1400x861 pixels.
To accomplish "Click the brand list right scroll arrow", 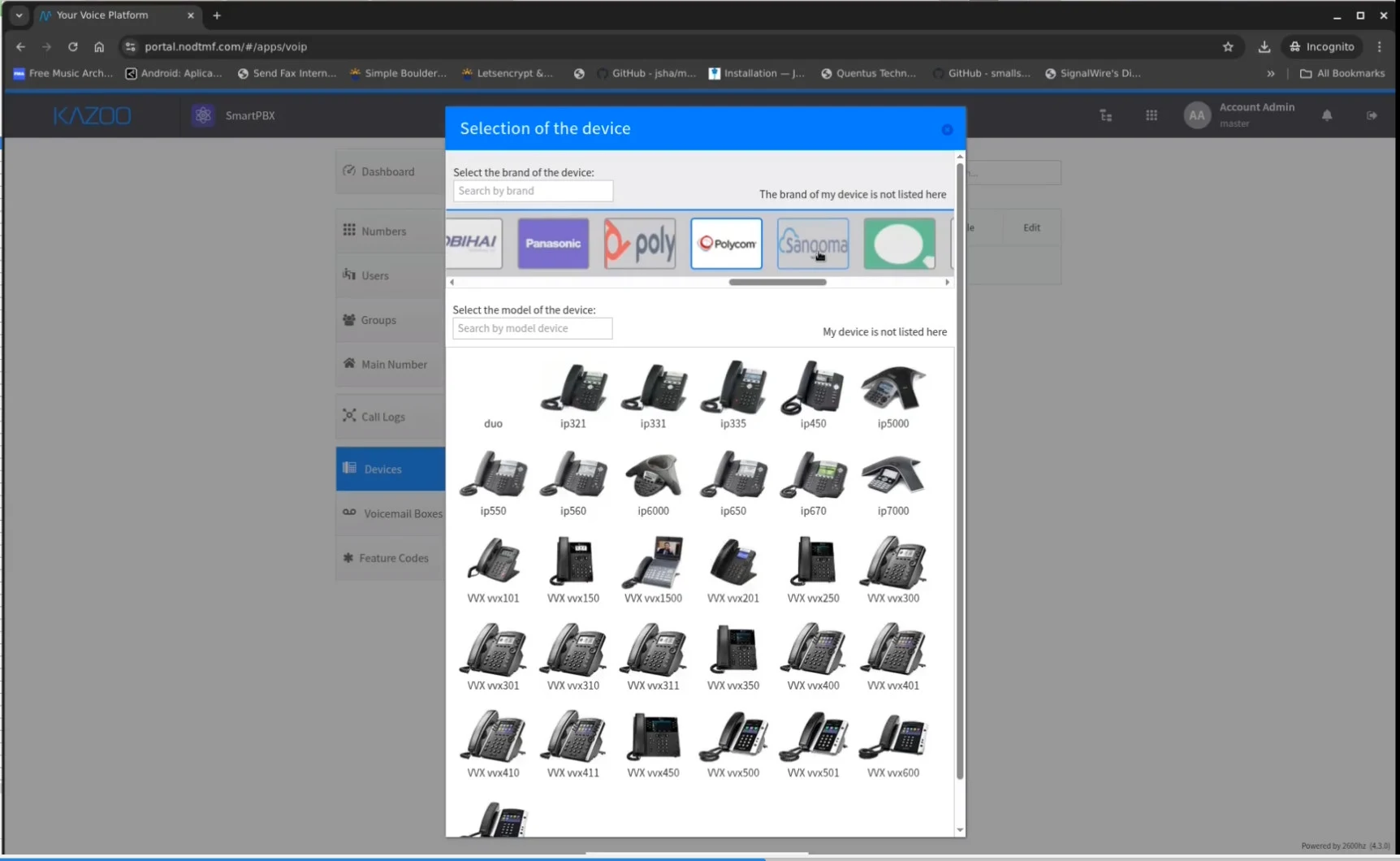I will tap(947, 282).
